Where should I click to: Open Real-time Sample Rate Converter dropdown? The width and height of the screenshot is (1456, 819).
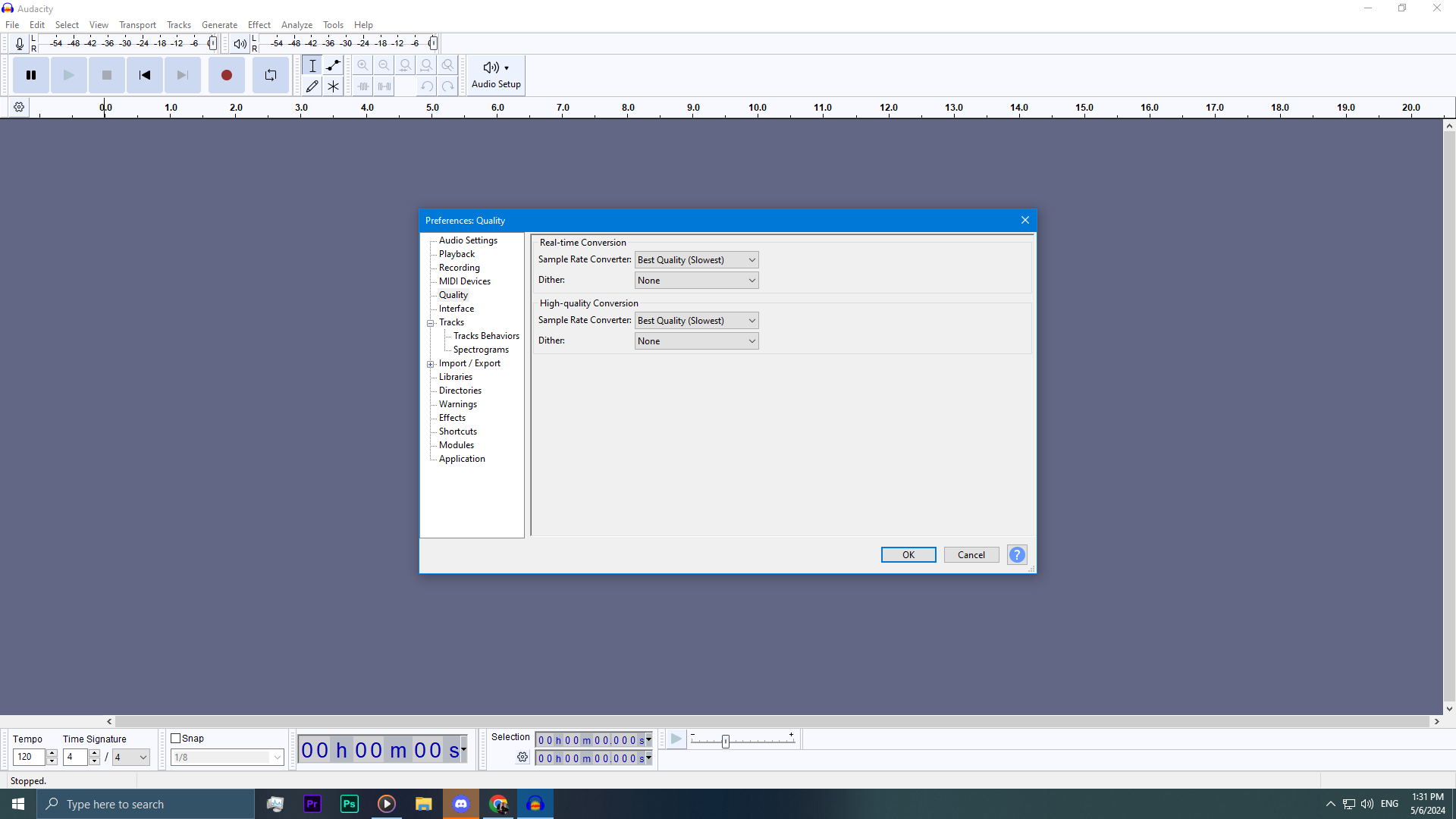(x=696, y=260)
